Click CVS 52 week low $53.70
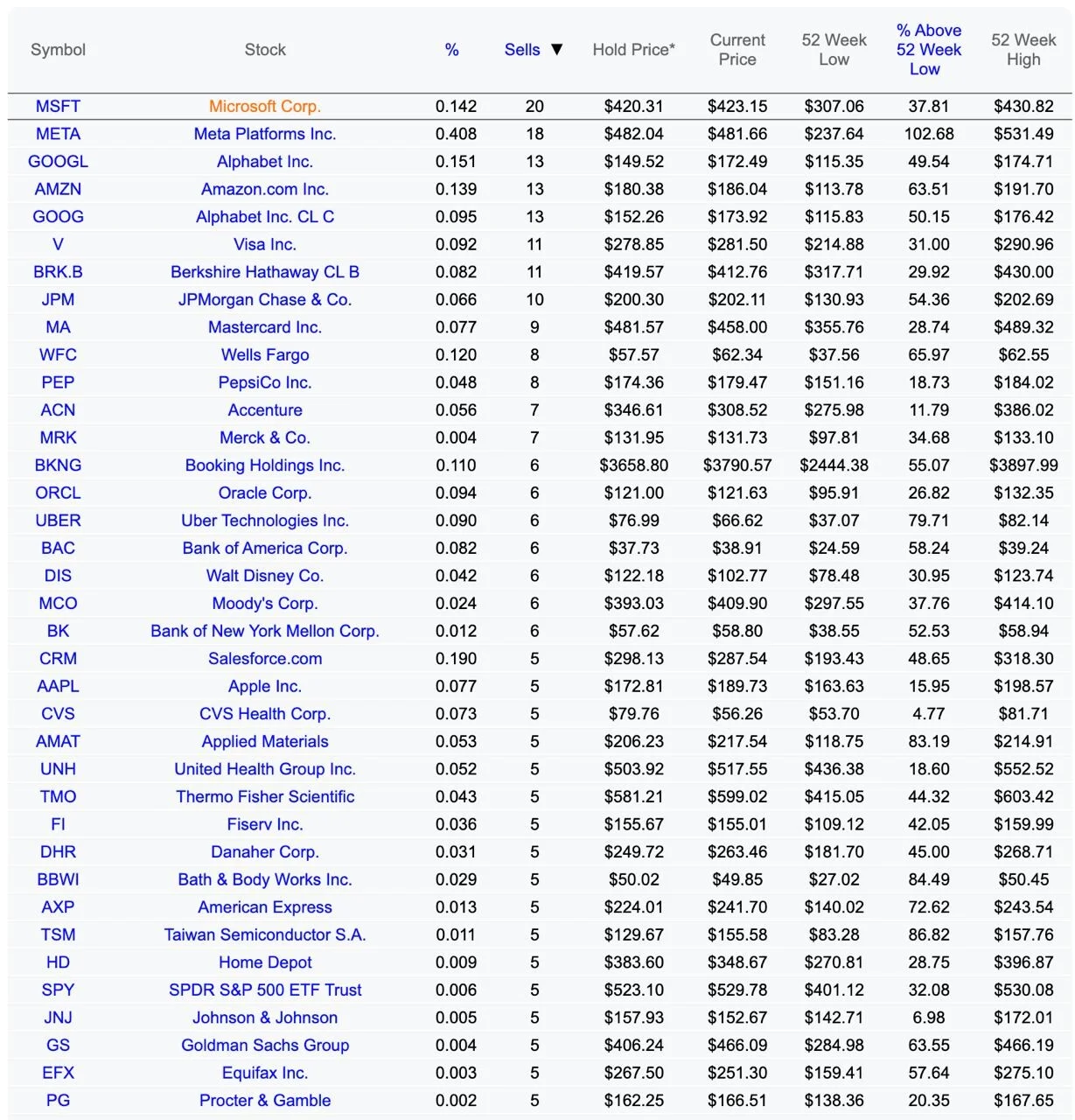Screen dimensions: 1075x1120 834,714
